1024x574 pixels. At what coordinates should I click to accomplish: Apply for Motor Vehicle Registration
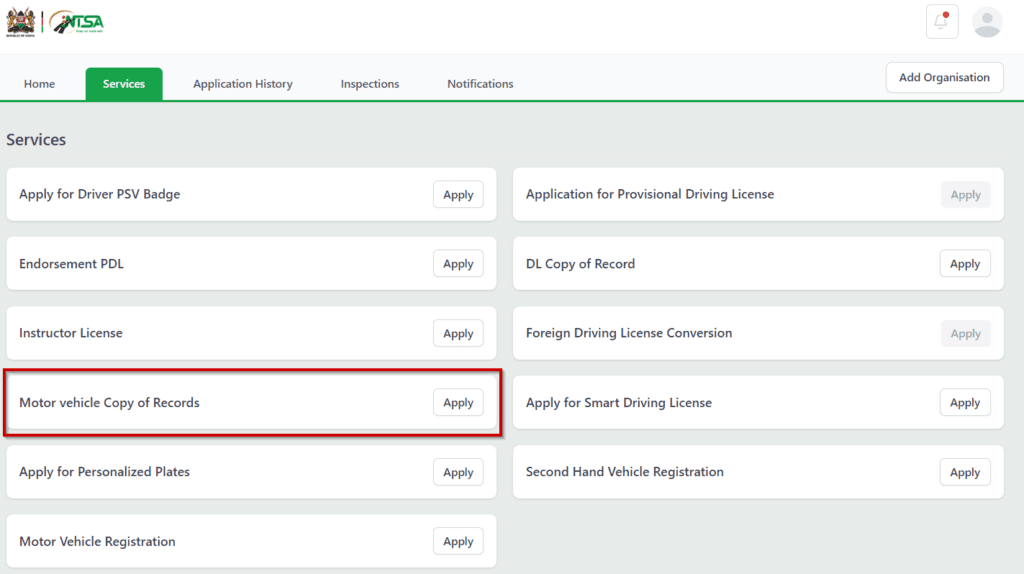coord(458,541)
